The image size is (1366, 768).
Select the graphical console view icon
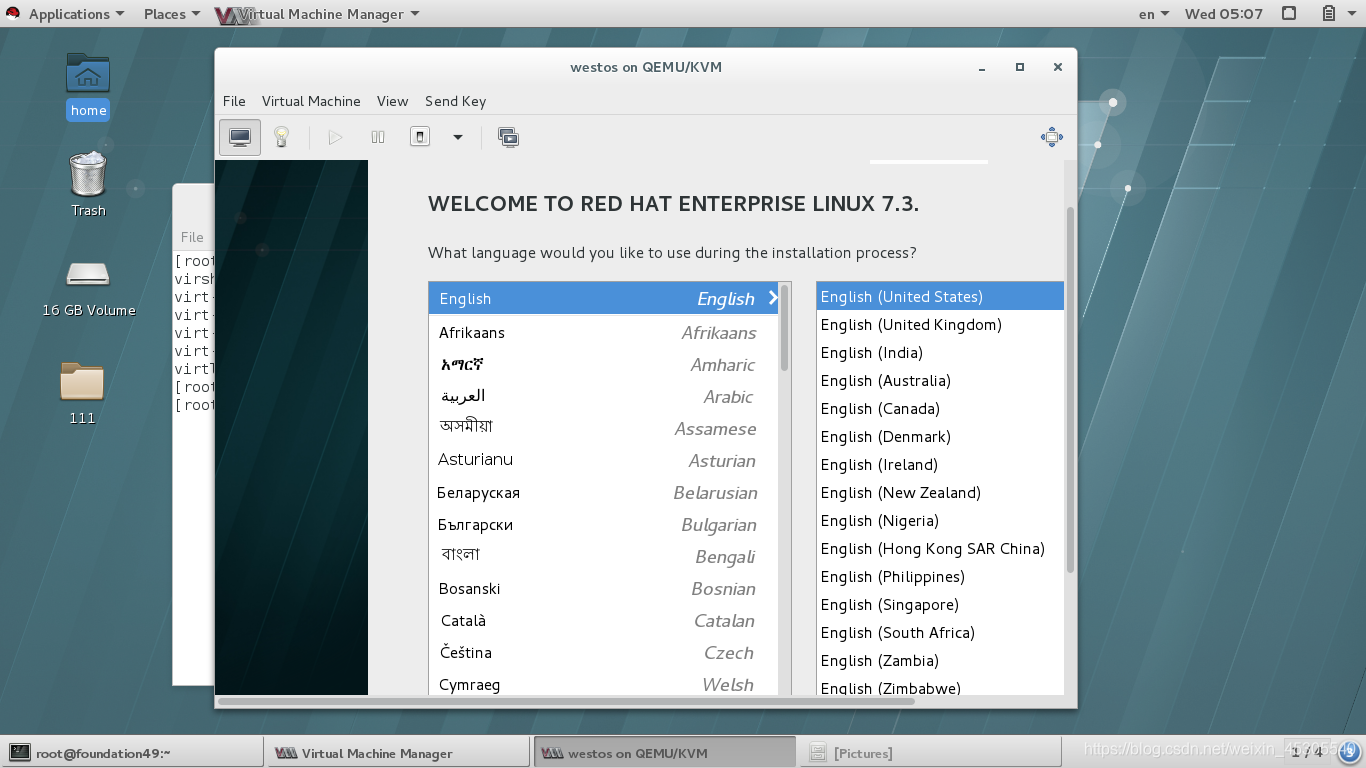[x=239, y=137]
